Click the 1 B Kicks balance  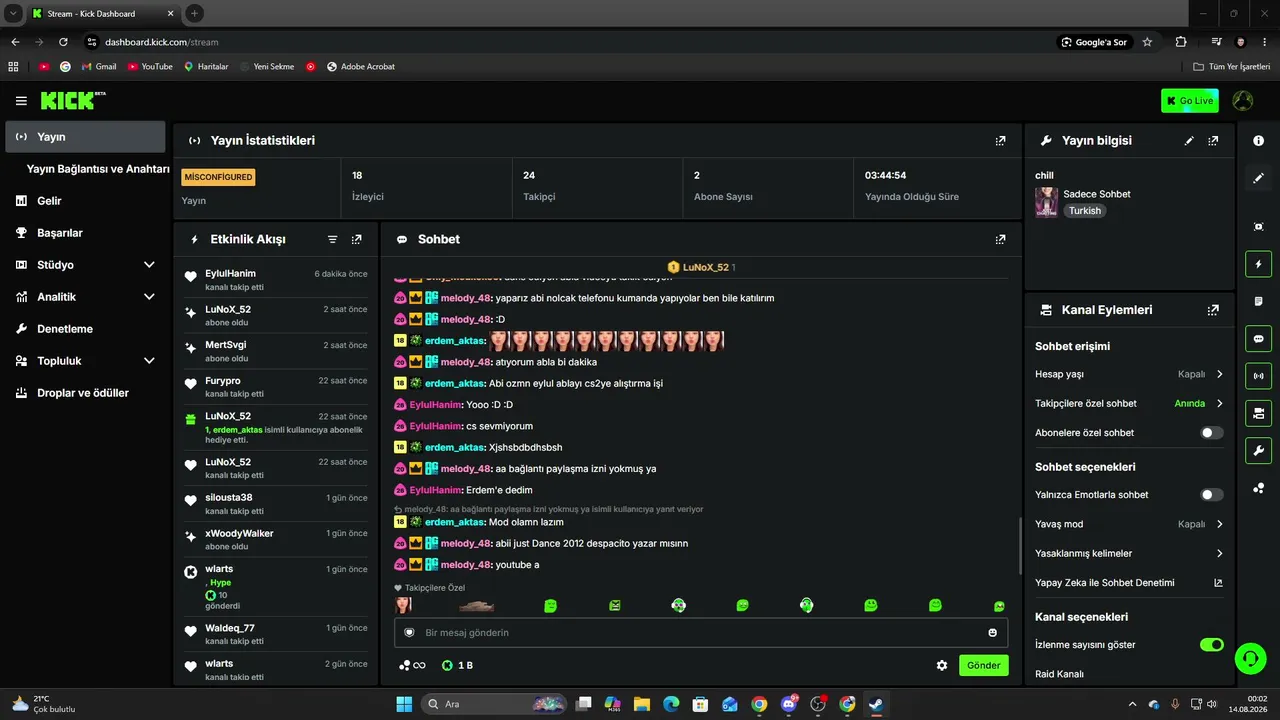coord(458,665)
